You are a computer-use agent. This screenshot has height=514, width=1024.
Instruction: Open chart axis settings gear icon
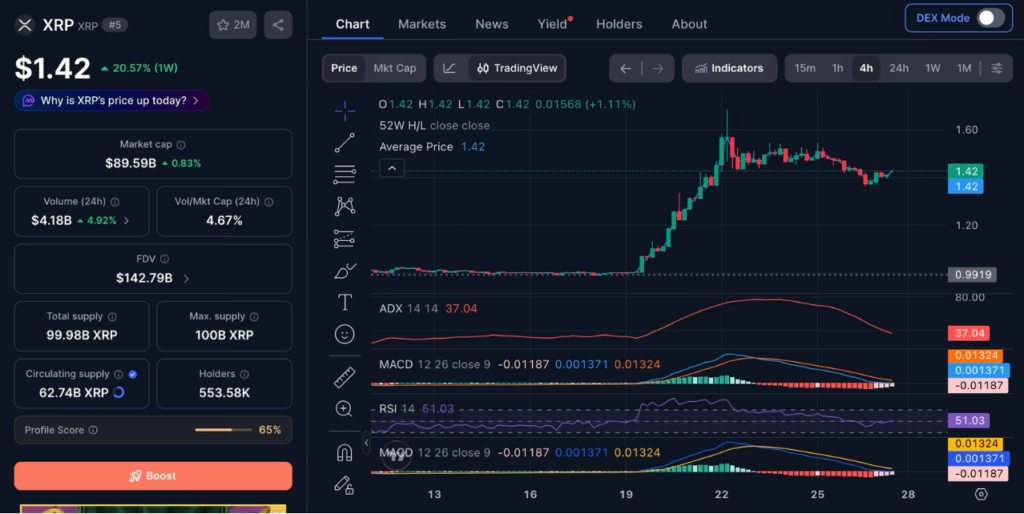981,494
